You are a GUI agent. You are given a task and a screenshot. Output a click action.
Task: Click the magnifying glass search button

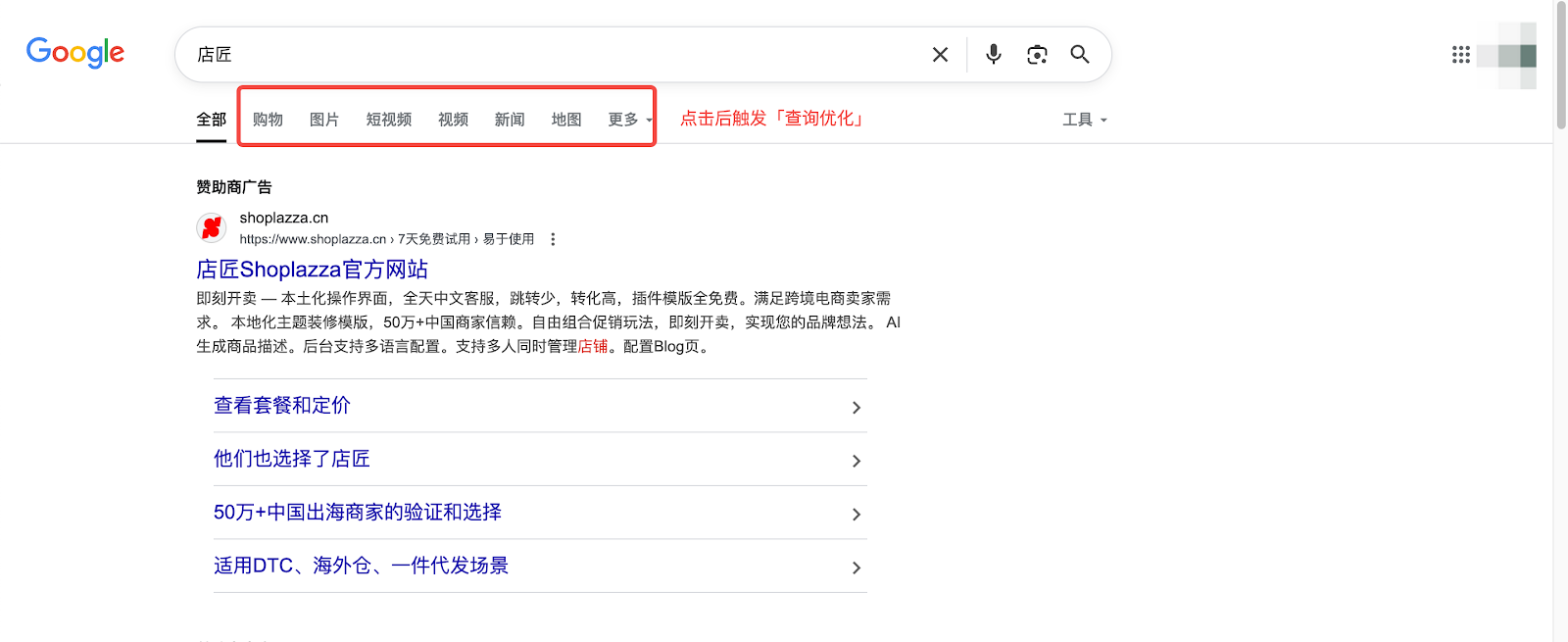(x=1080, y=54)
